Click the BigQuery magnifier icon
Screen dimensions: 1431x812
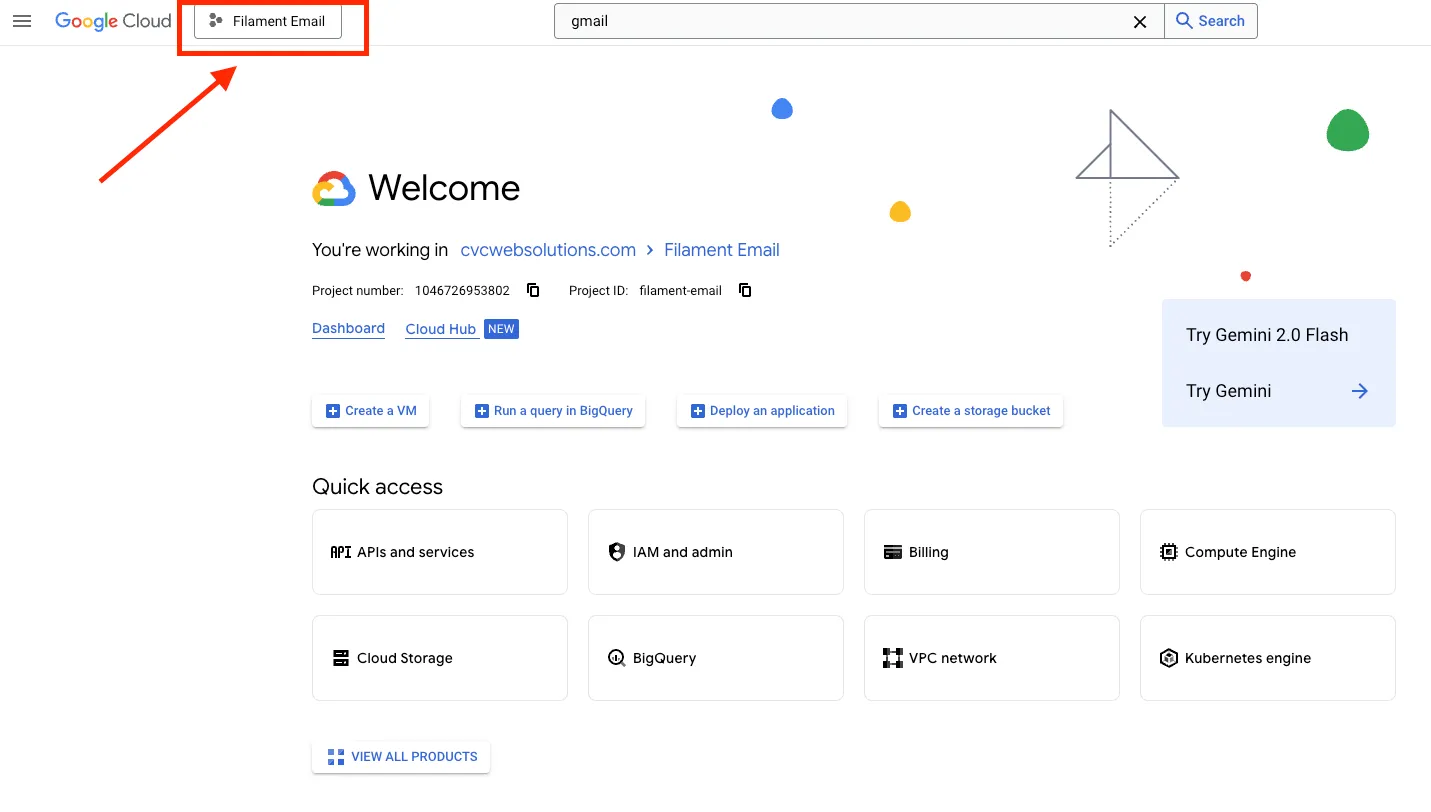coord(617,658)
